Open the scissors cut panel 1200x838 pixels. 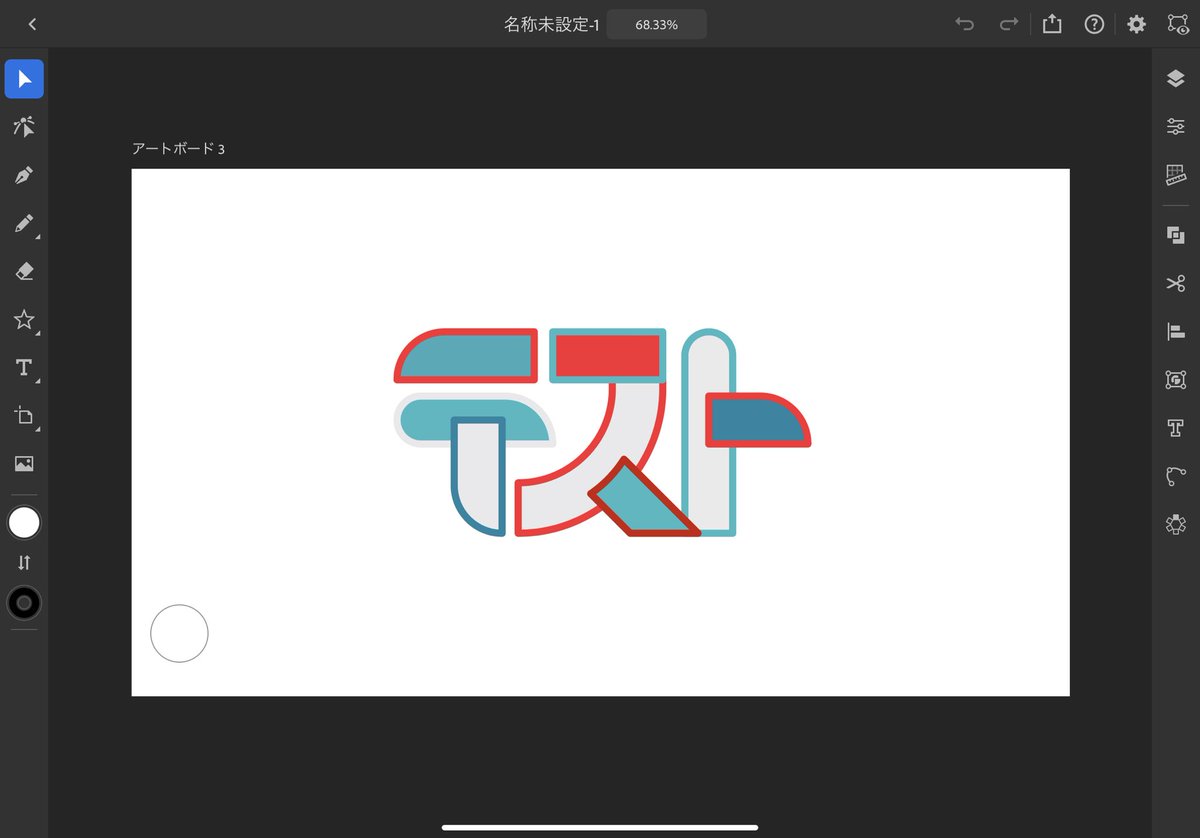tap(1176, 283)
